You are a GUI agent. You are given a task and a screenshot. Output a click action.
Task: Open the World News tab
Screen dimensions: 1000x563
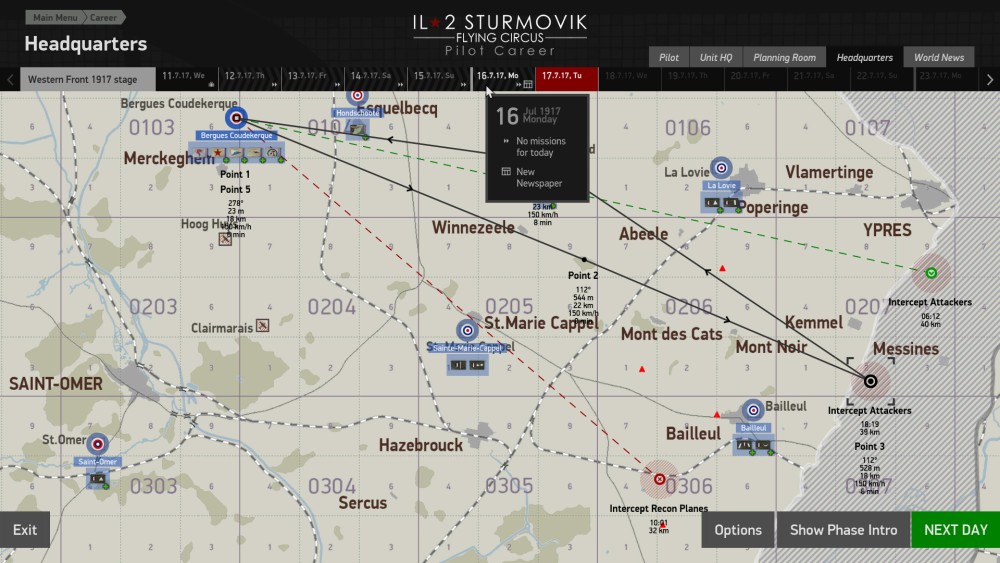coord(939,57)
